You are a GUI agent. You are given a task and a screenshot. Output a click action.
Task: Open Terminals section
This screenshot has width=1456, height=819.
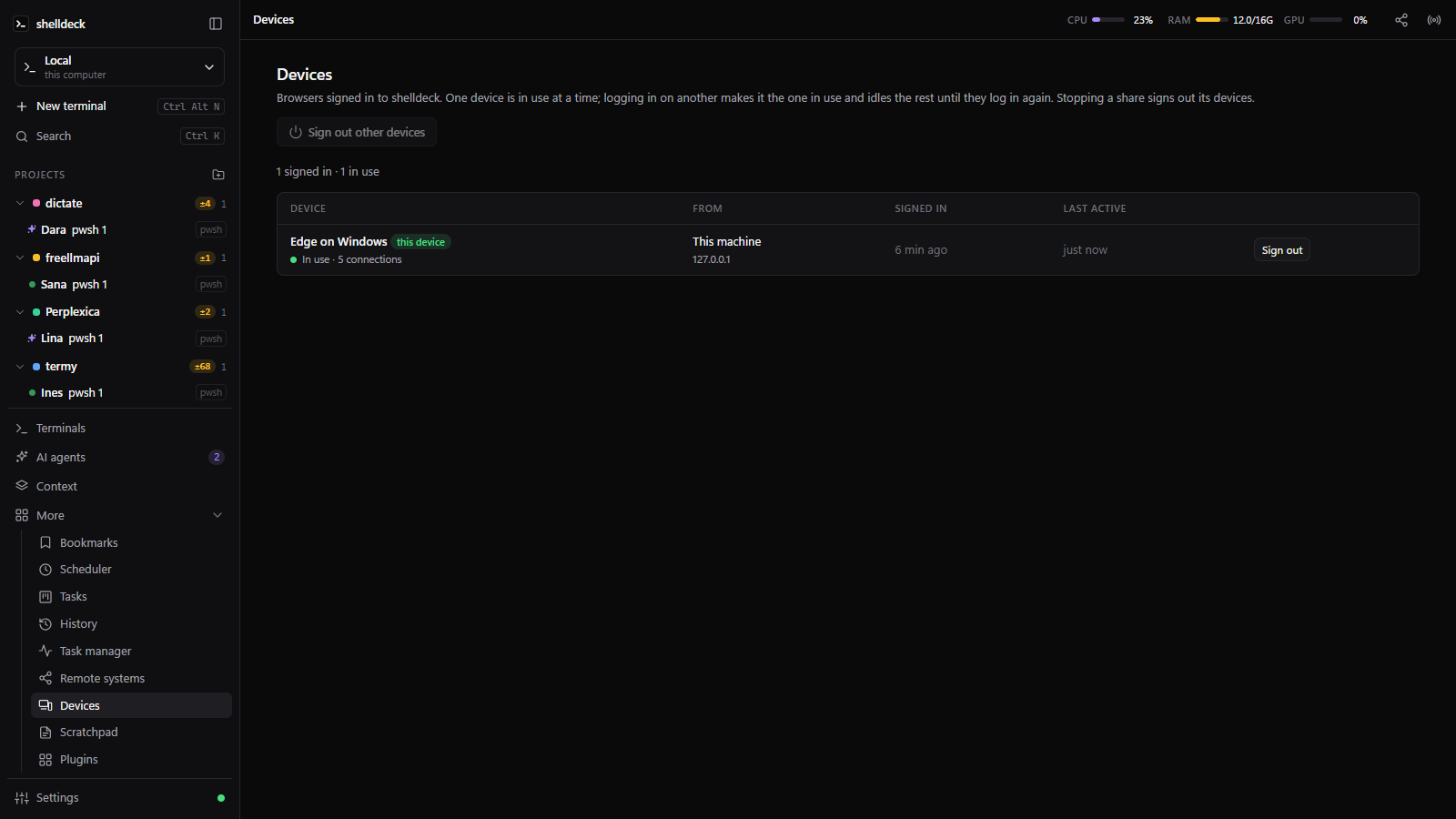pyautogui.click(x=119, y=428)
